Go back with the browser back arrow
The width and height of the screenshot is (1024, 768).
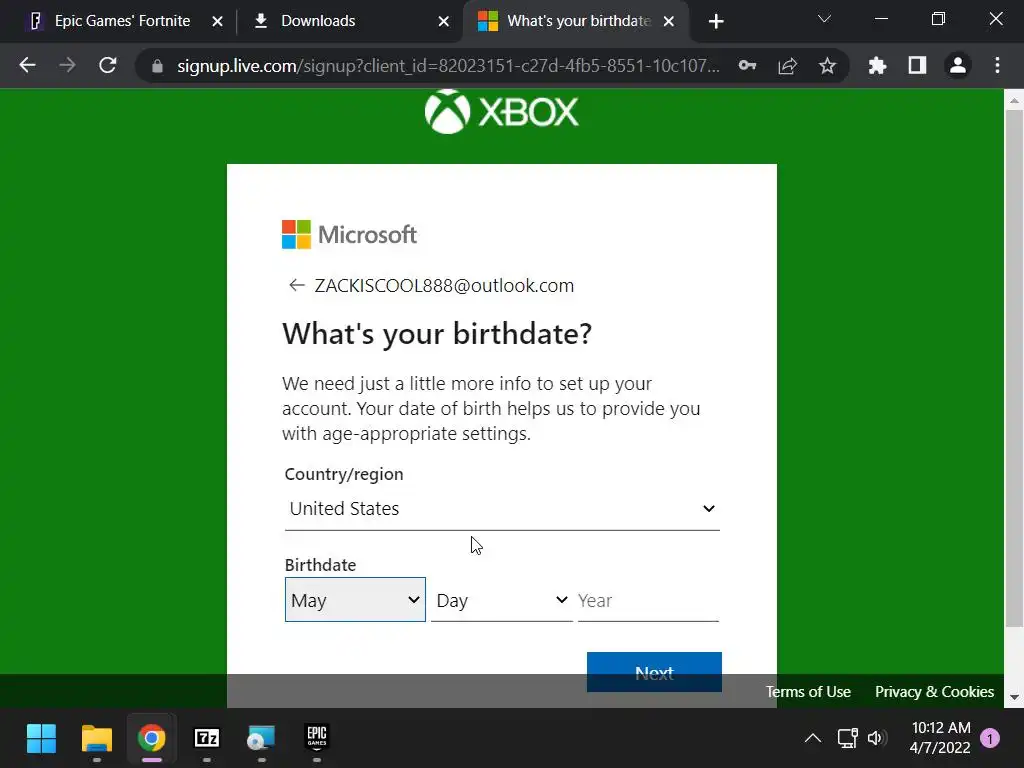[27, 65]
